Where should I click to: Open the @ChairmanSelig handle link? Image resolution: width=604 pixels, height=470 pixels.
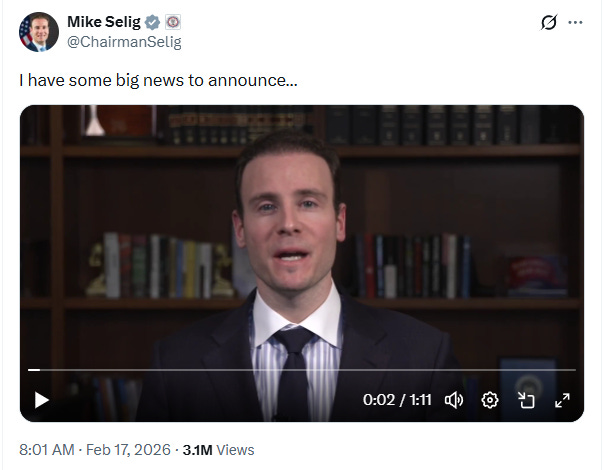tap(124, 42)
